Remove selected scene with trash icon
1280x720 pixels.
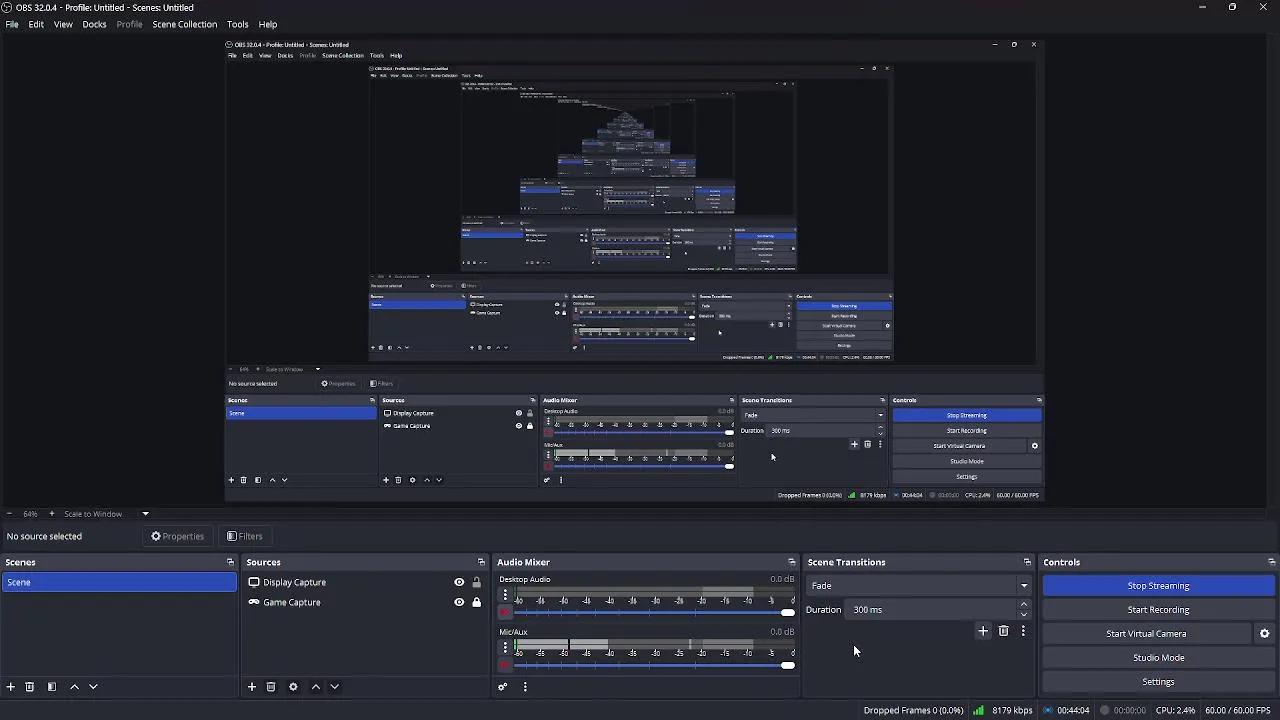30,687
